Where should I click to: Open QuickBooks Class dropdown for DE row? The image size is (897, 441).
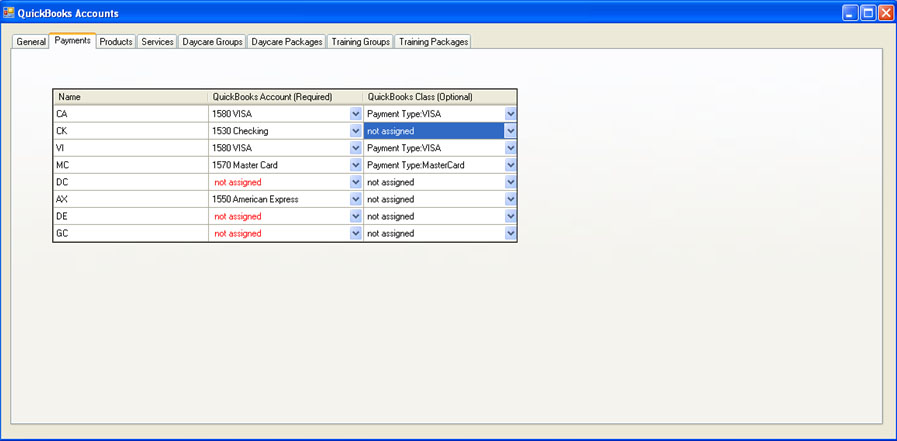click(511, 217)
